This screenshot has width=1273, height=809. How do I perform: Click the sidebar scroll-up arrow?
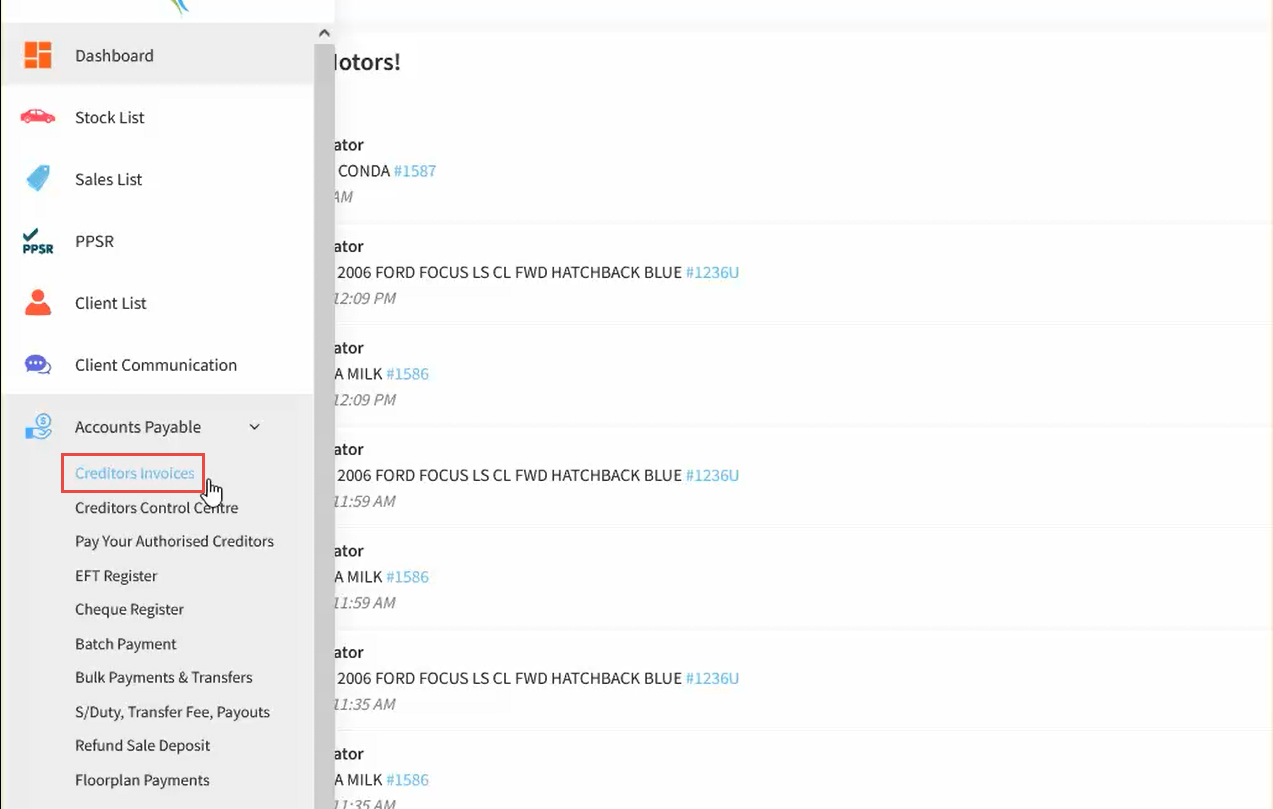tap(324, 34)
